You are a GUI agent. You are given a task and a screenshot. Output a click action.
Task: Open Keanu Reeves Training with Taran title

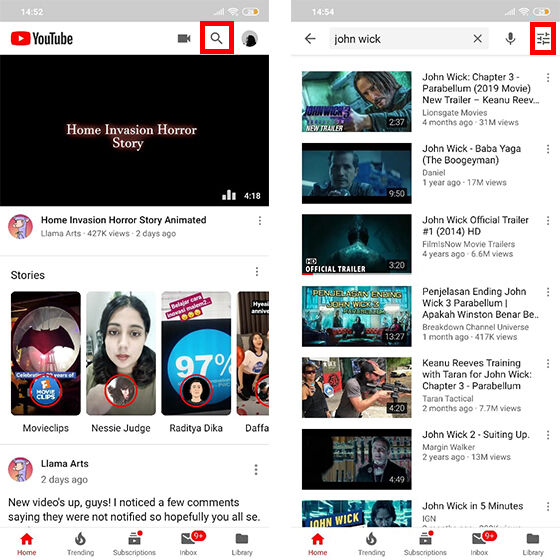[x=477, y=374]
